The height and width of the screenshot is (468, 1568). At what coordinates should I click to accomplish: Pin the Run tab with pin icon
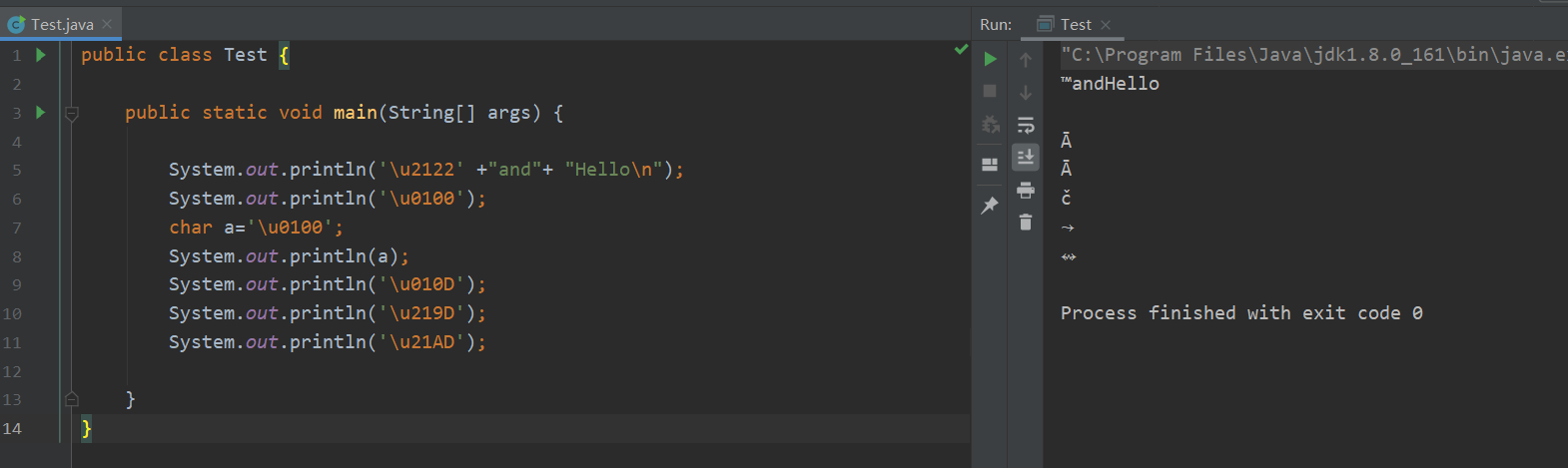[990, 206]
